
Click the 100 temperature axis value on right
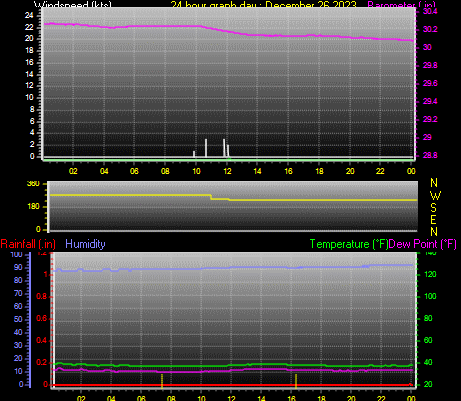[x=430, y=296]
